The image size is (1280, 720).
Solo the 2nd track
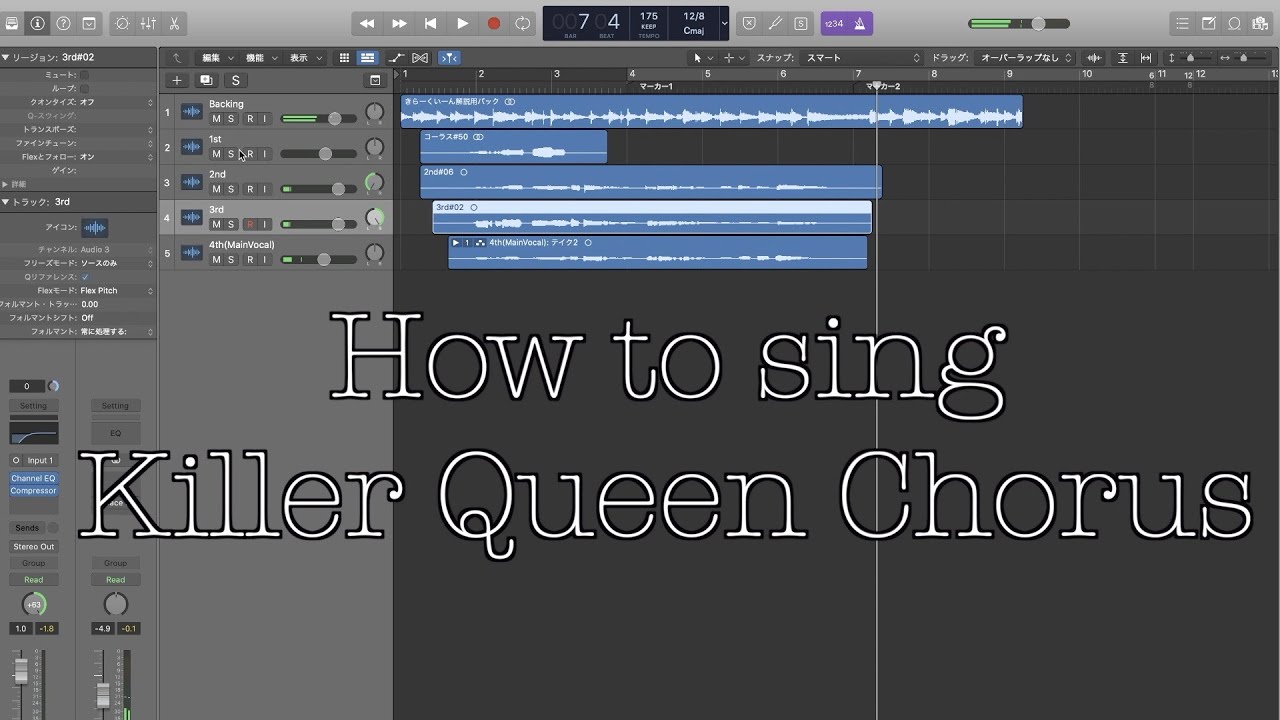pos(231,189)
